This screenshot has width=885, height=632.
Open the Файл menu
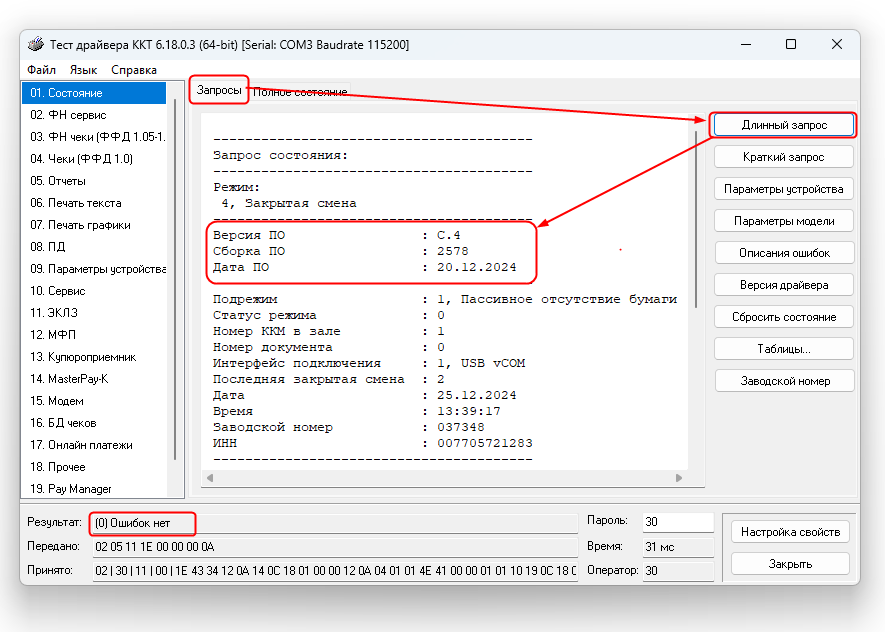pos(42,70)
